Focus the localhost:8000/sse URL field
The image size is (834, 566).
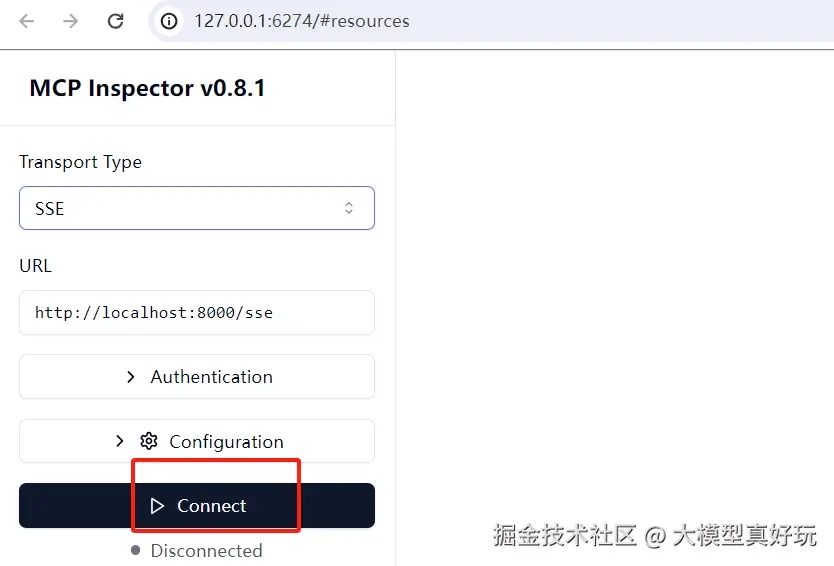click(197, 313)
